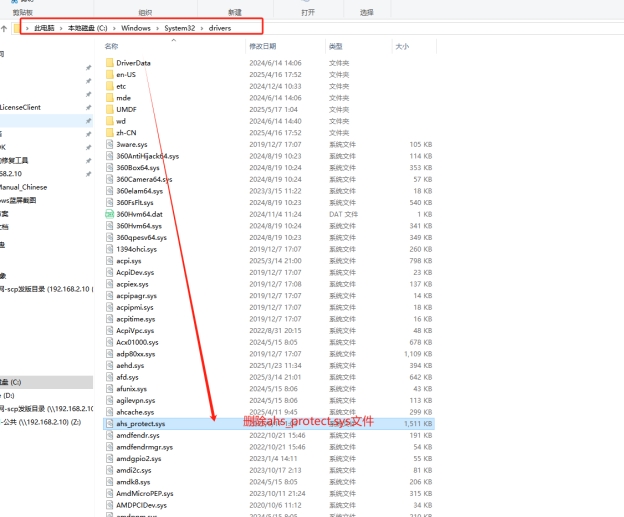Click the ahcache.sys file icon

[x=110, y=412]
